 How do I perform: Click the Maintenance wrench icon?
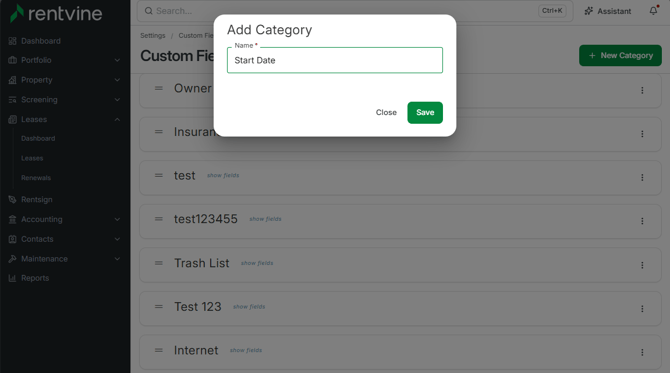pyautogui.click(x=12, y=258)
